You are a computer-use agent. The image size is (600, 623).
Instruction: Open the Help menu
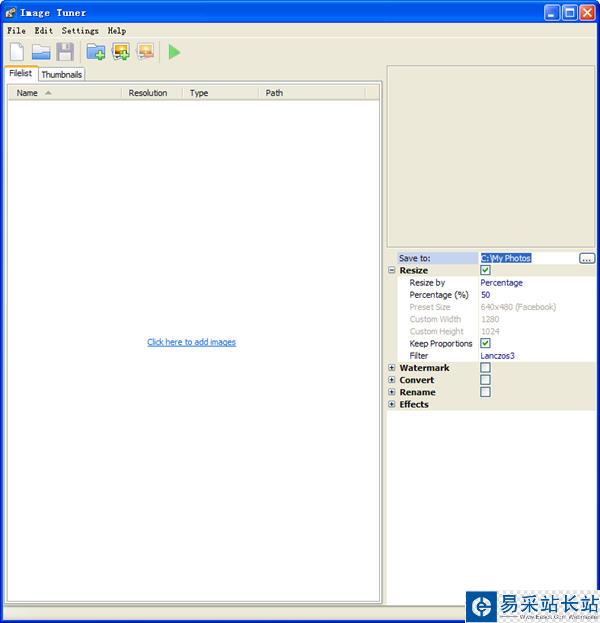click(x=117, y=31)
